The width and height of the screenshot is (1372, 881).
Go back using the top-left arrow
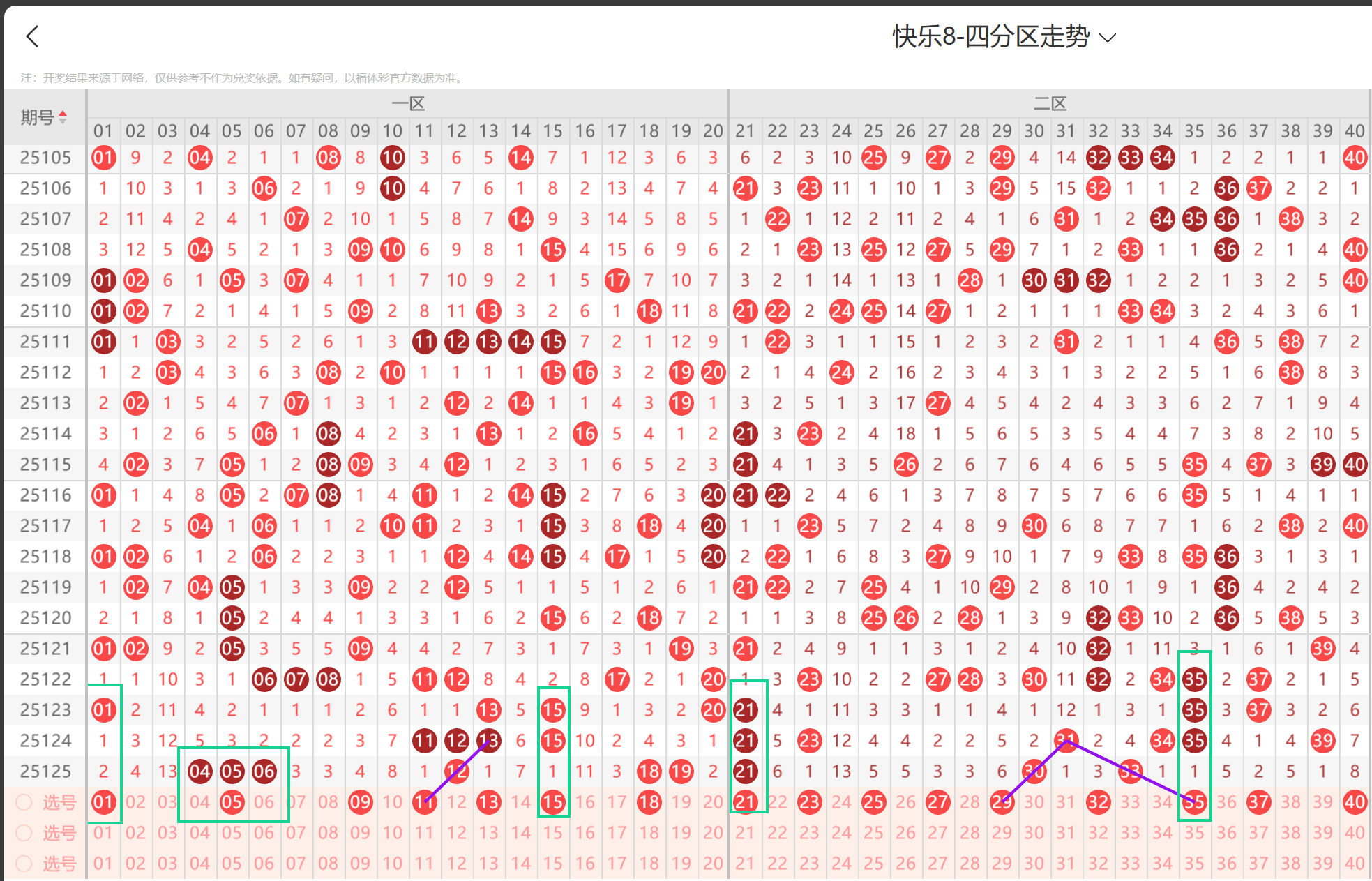coord(32,36)
